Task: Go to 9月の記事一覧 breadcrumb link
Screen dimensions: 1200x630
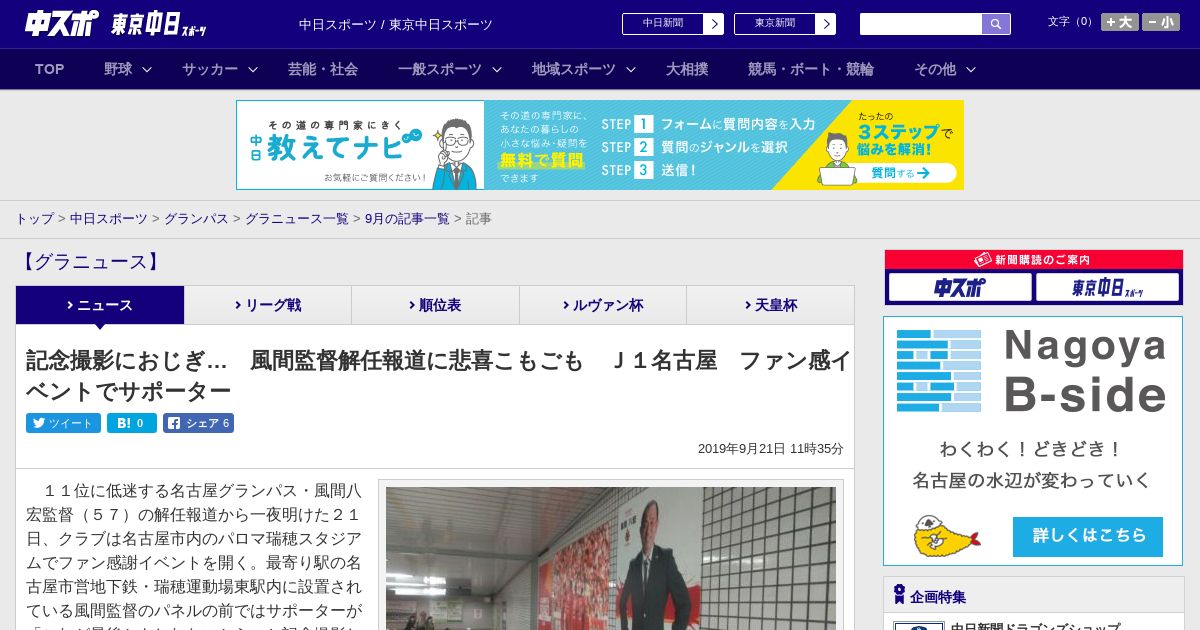Action: pos(407,218)
